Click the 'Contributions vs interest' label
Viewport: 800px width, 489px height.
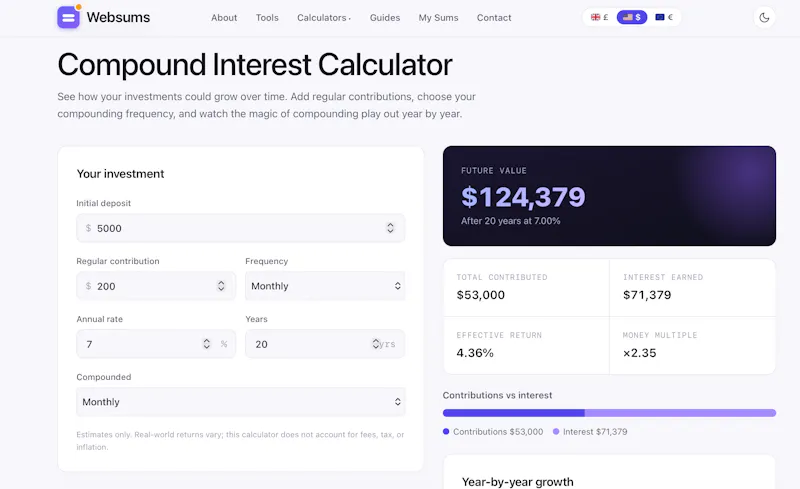[497, 395]
